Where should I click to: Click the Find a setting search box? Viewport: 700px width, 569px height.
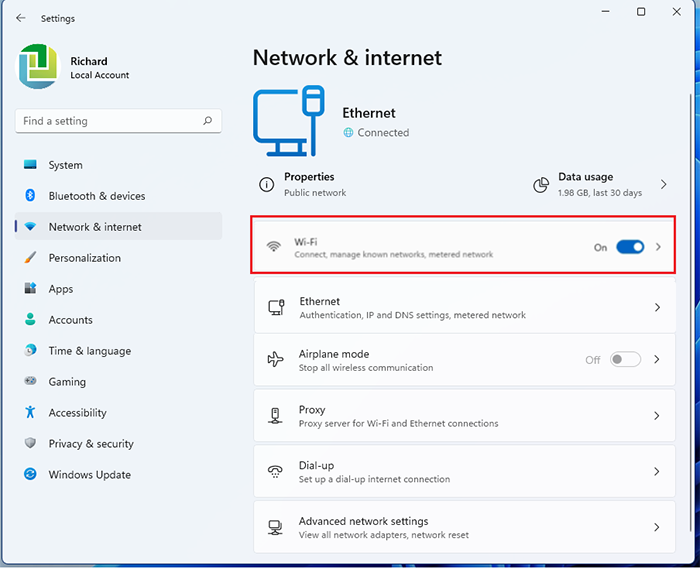118,121
